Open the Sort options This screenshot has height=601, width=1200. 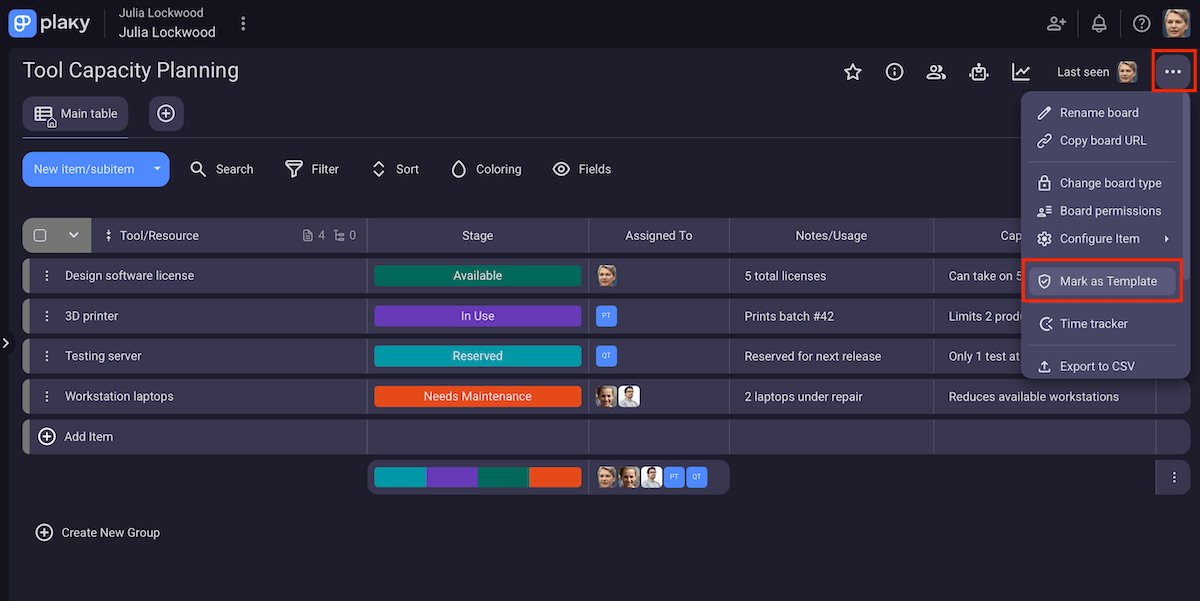pyautogui.click(x=394, y=169)
